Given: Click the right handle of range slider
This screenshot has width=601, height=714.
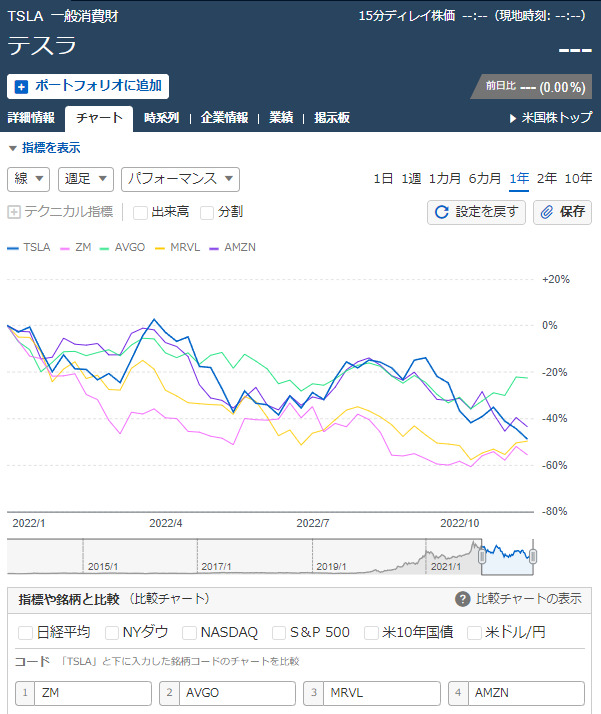Looking at the screenshot, I should (x=533, y=555).
